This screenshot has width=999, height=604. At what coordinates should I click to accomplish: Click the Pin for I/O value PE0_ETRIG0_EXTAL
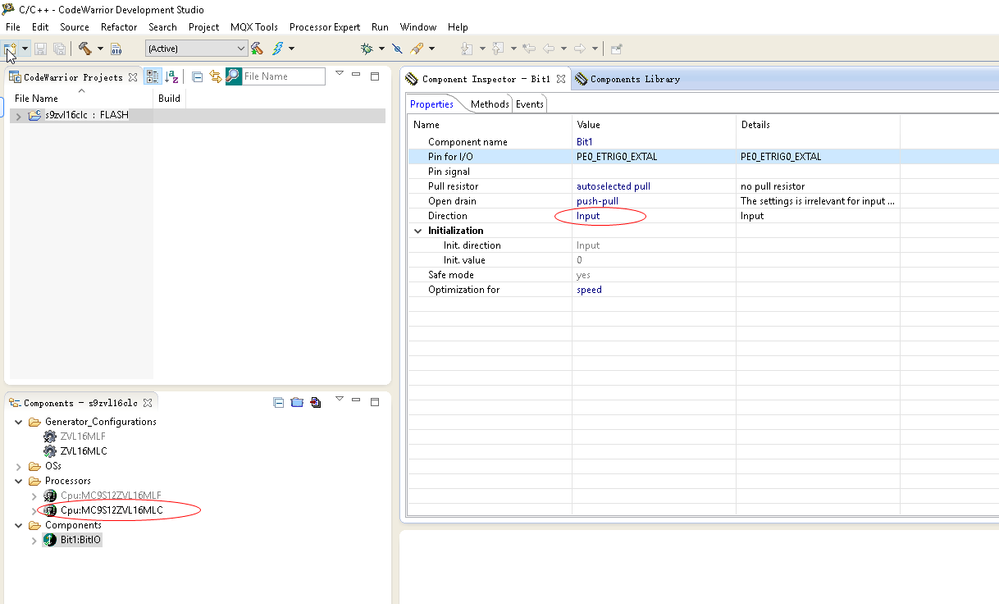(x=617, y=157)
